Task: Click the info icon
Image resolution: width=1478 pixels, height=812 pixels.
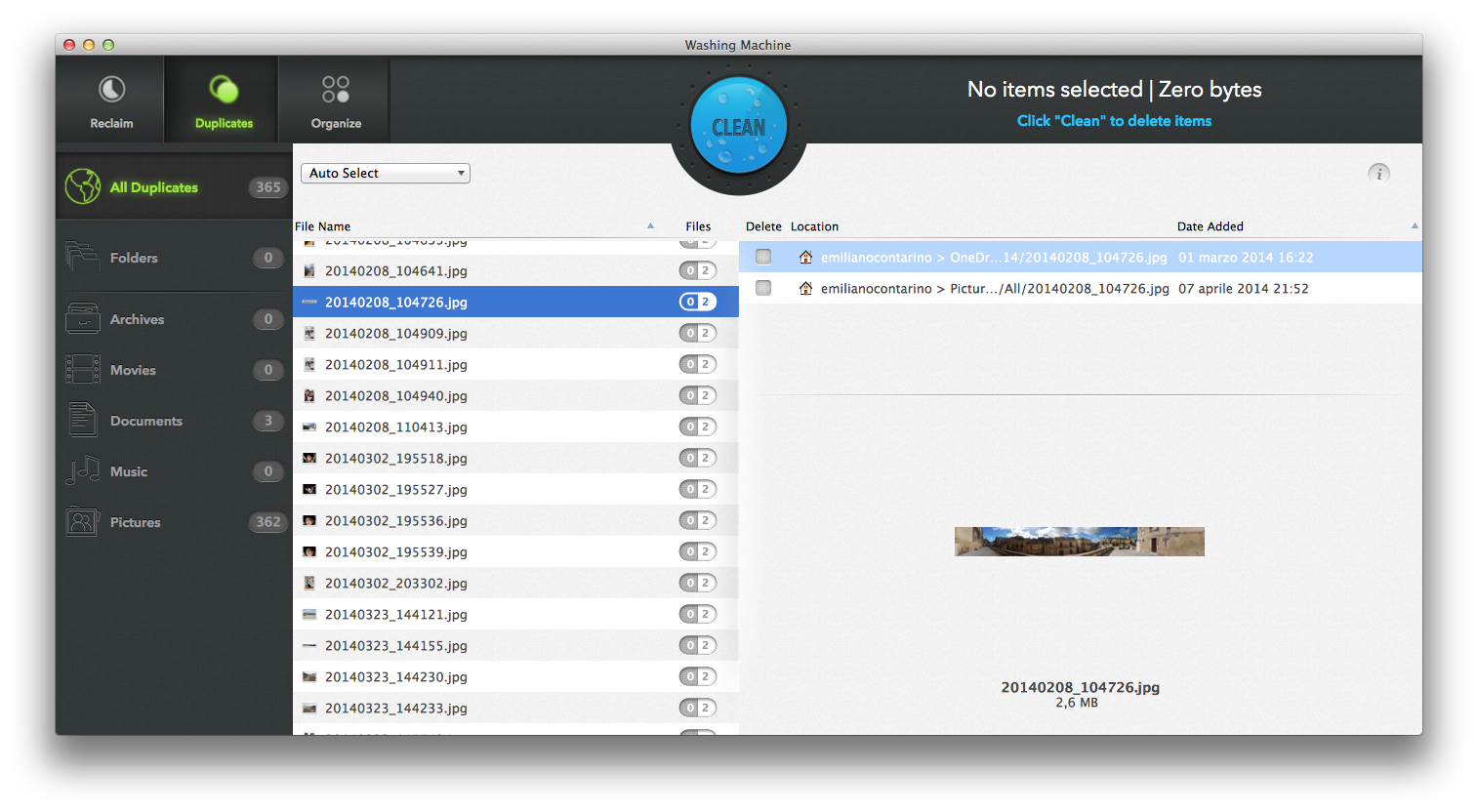Action: coord(1378,173)
